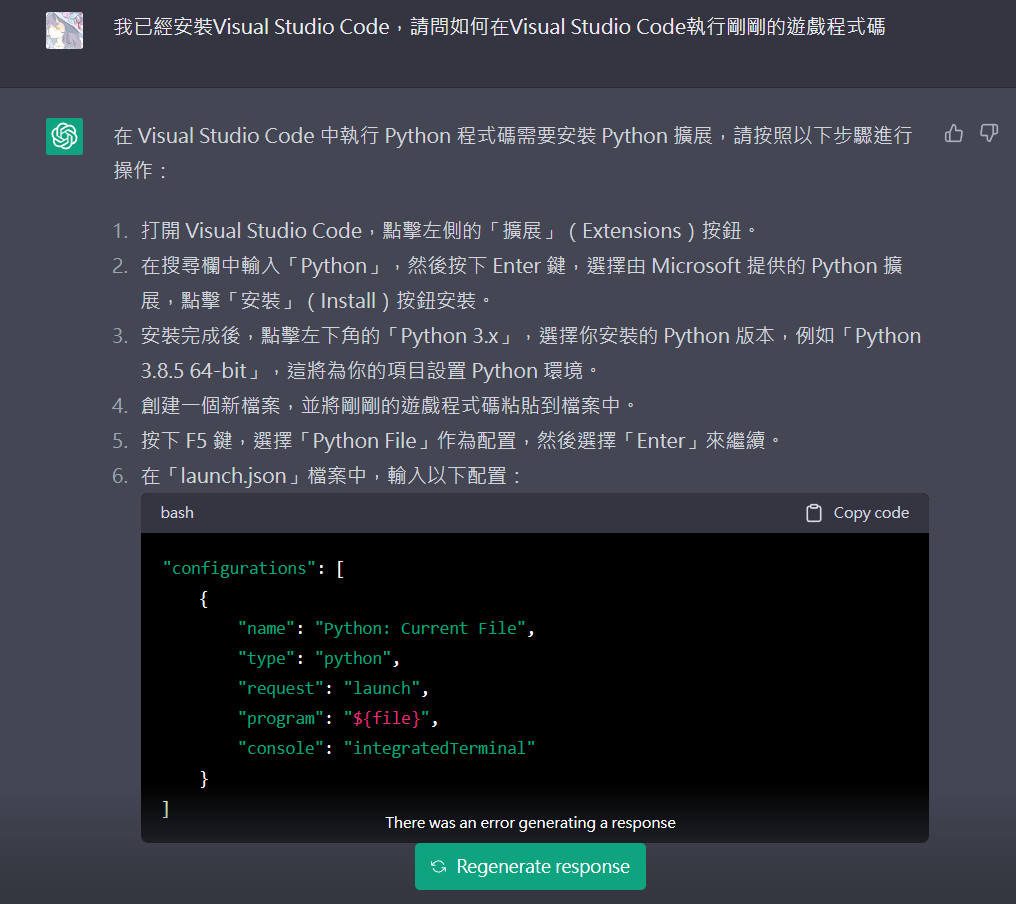
Task: Click the bash language label
Action: pyautogui.click(x=177, y=513)
